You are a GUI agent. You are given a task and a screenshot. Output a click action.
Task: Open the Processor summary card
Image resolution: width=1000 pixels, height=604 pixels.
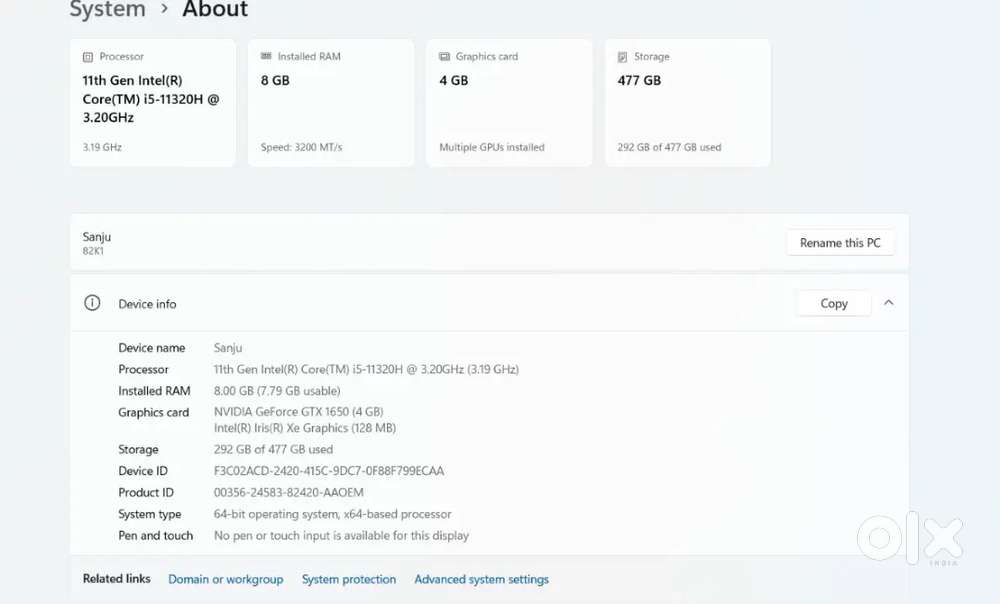point(152,103)
